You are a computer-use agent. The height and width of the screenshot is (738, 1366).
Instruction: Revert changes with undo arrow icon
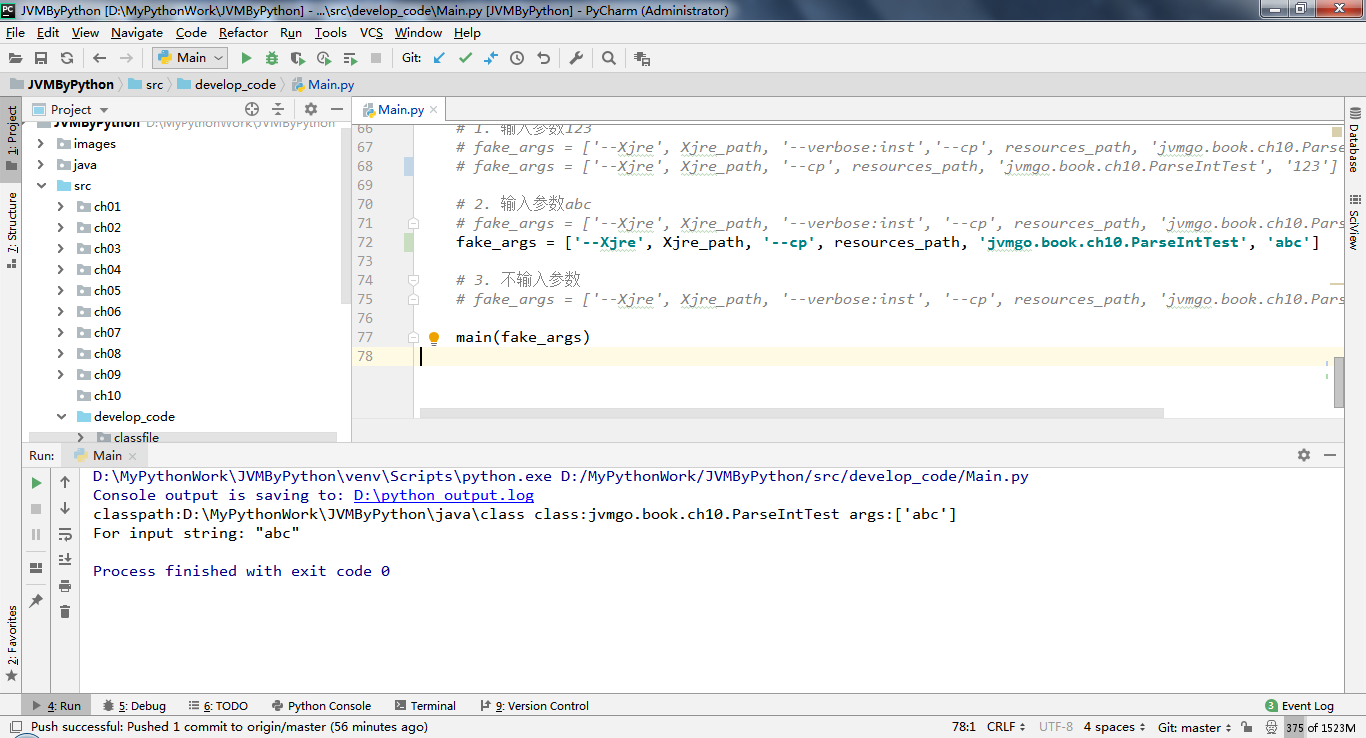(543, 58)
